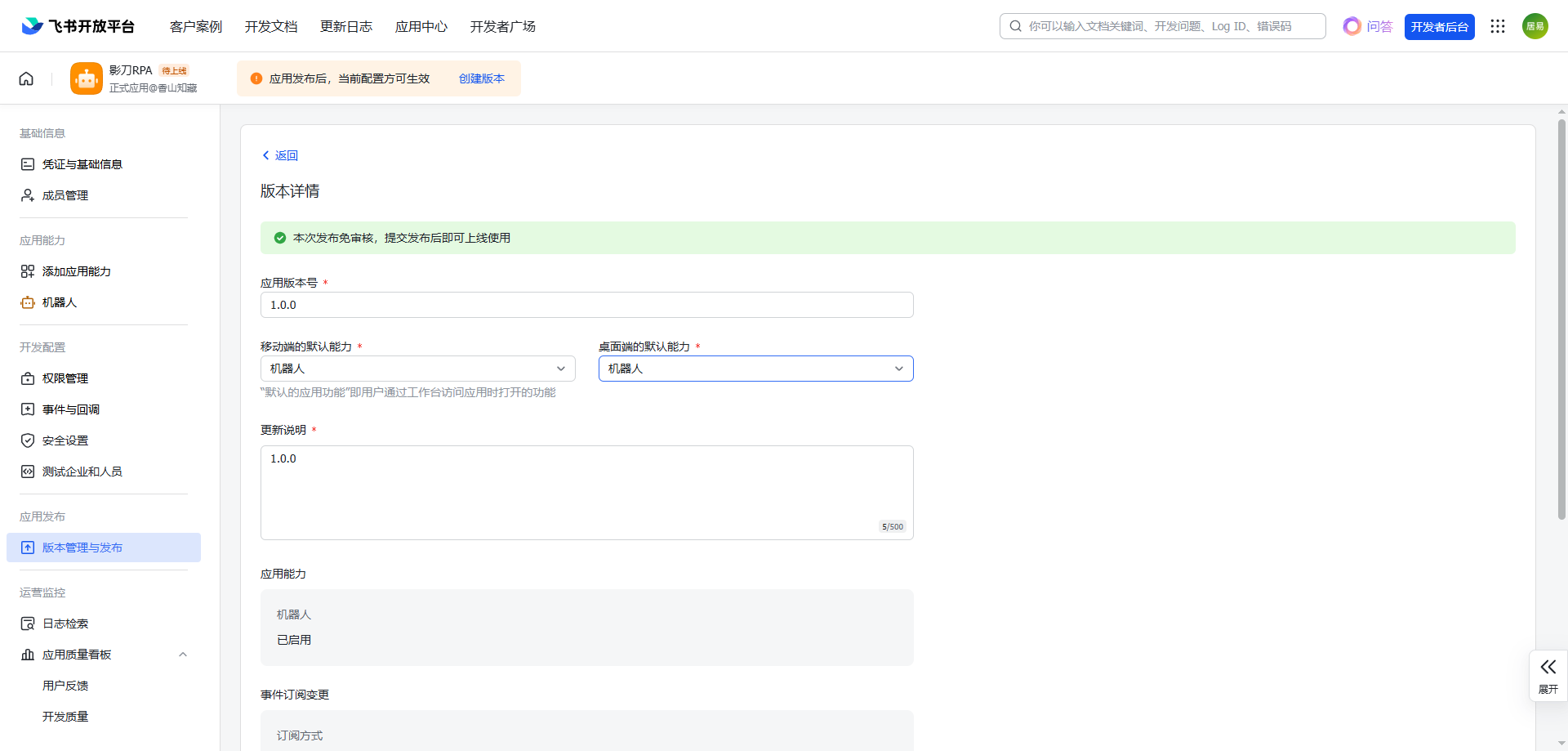Go to 应用中心 in top navigation
The width and height of the screenshot is (1568, 751).
[421, 26]
